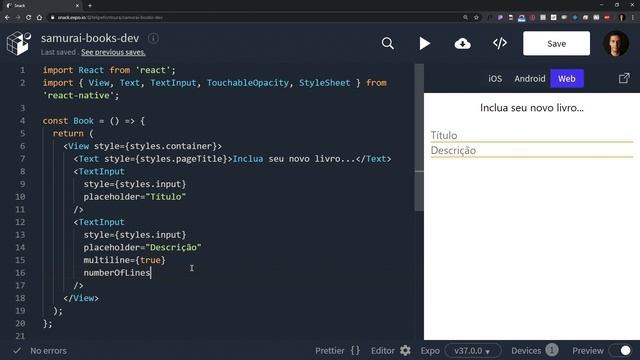The image size is (640, 360).
Task: Edit the samurai-books-dev project title
Action: [x=90, y=38]
